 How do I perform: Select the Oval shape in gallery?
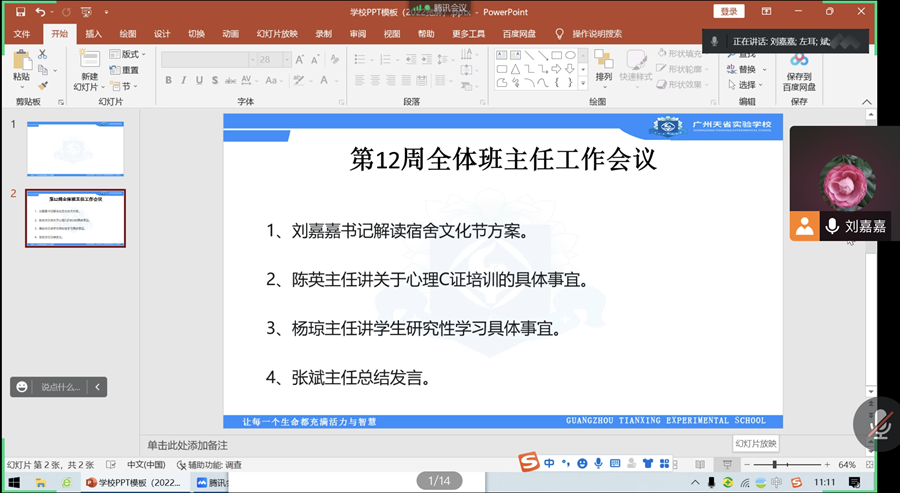pyautogui.click(x=570, y=56)
